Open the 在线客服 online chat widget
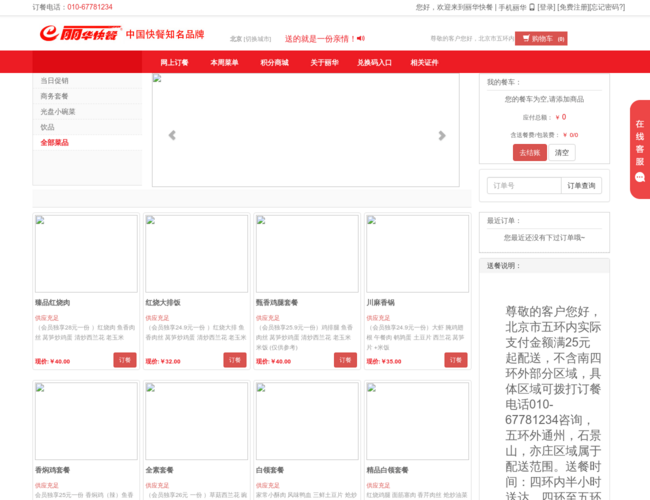The width and height of the screenshot is (650, 500). pos(639,149)
